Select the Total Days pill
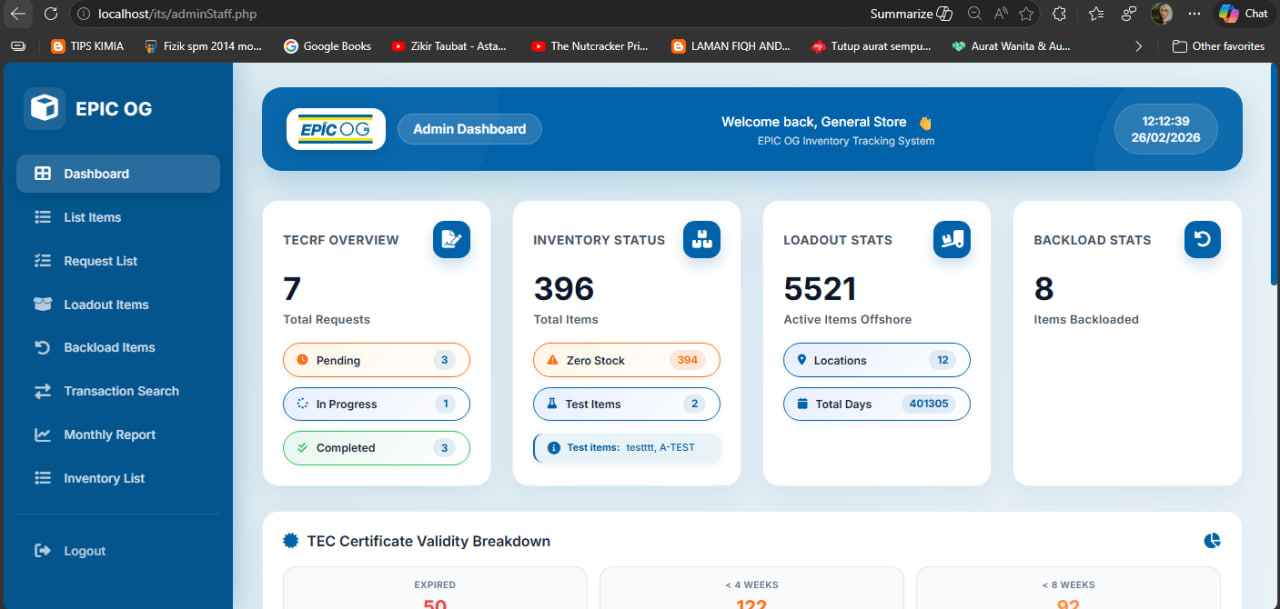 click(876, 404)
